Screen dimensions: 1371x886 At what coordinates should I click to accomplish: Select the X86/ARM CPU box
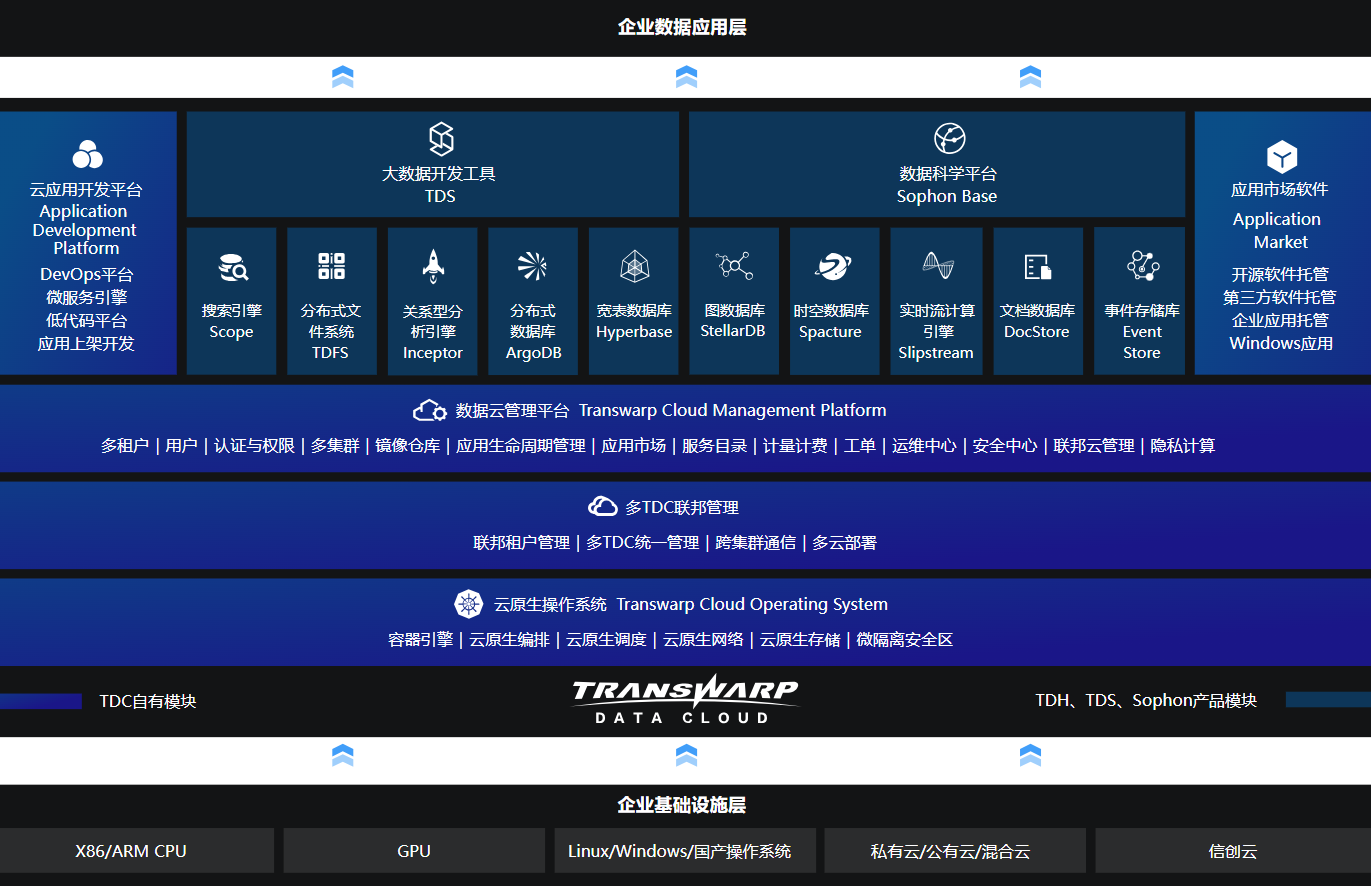tap(137, 851)
